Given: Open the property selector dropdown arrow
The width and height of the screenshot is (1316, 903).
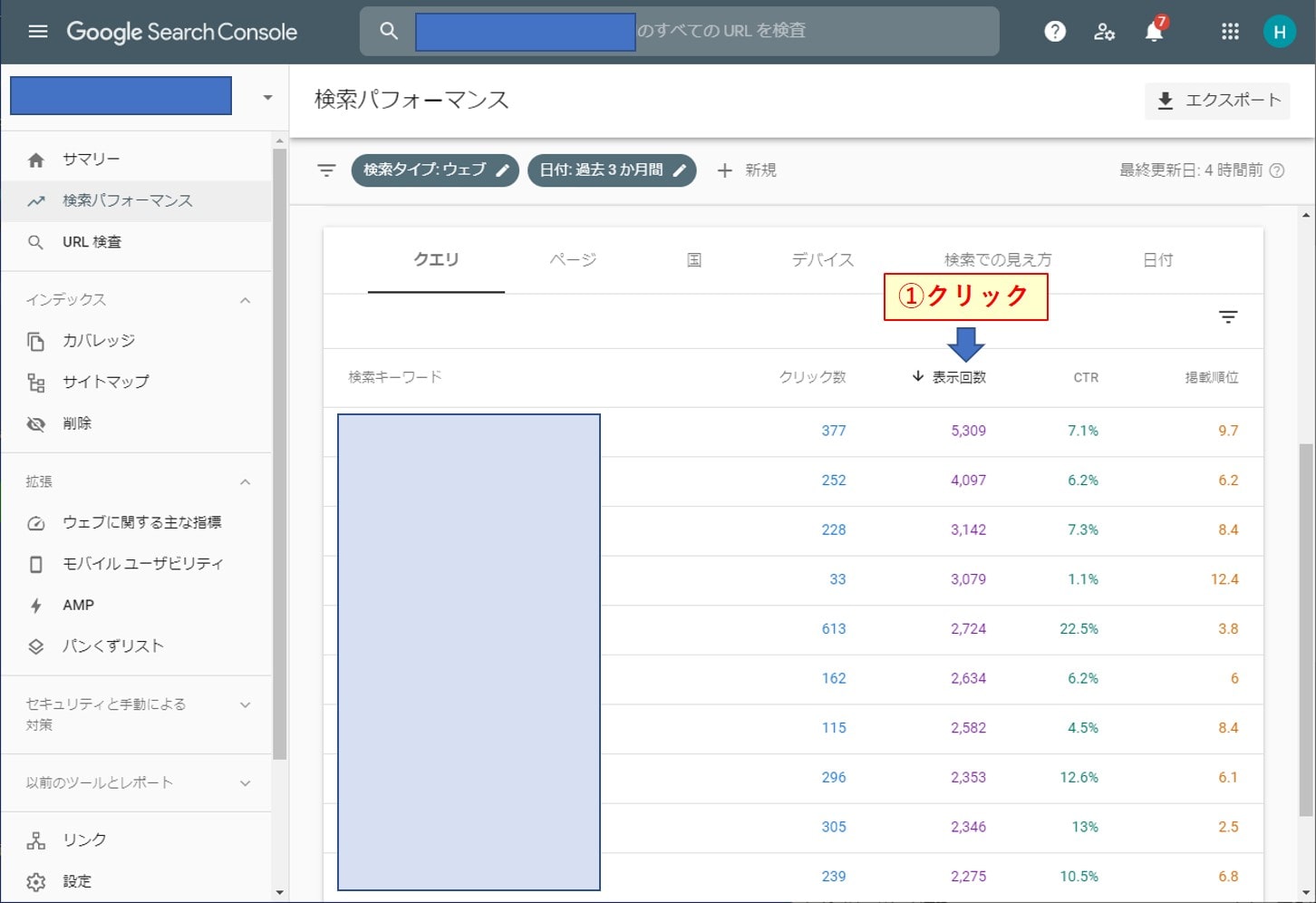Looking at the screenshot, I should tap(267, 97).
